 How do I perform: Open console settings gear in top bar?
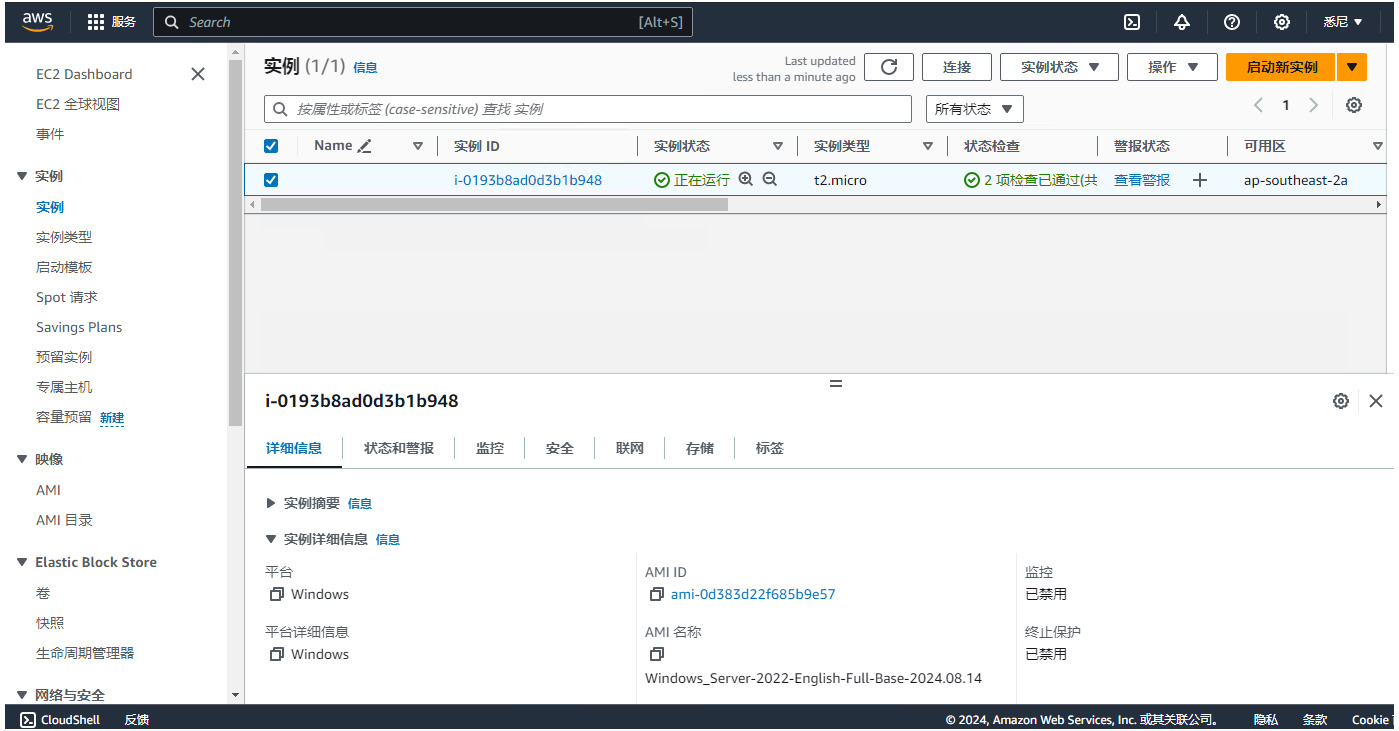pyautogui.click(x=1282, y=22)
